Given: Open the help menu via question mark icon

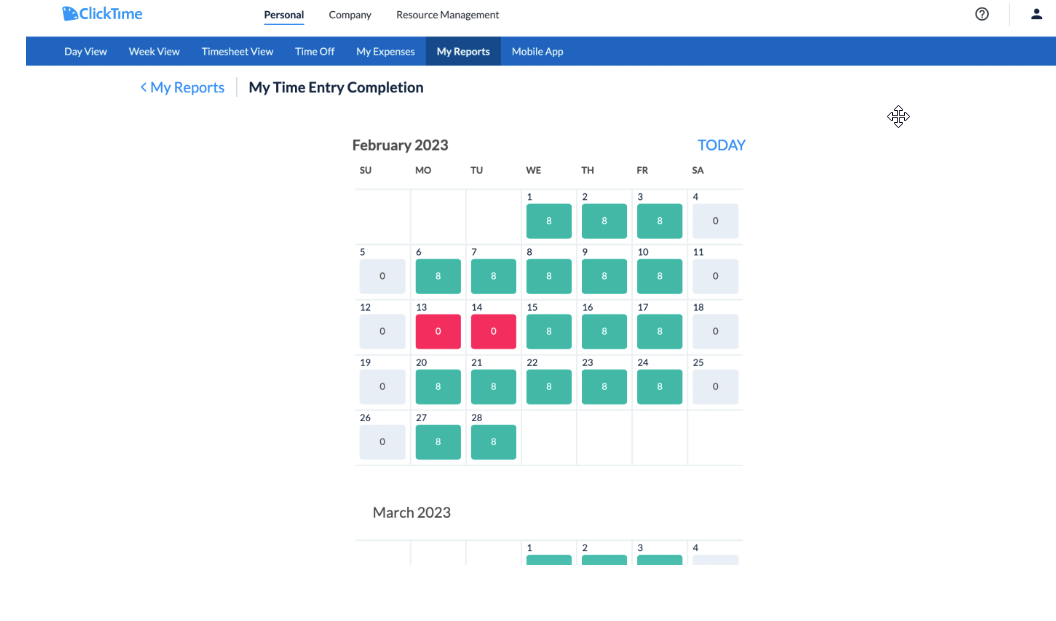Looking at the screenshot, I should coord(981,14).
